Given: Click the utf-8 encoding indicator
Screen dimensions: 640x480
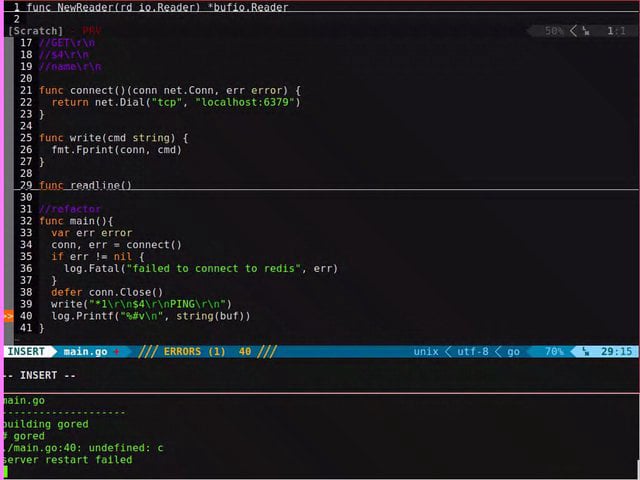Looking at the screenshot, I should click(472, 352).
